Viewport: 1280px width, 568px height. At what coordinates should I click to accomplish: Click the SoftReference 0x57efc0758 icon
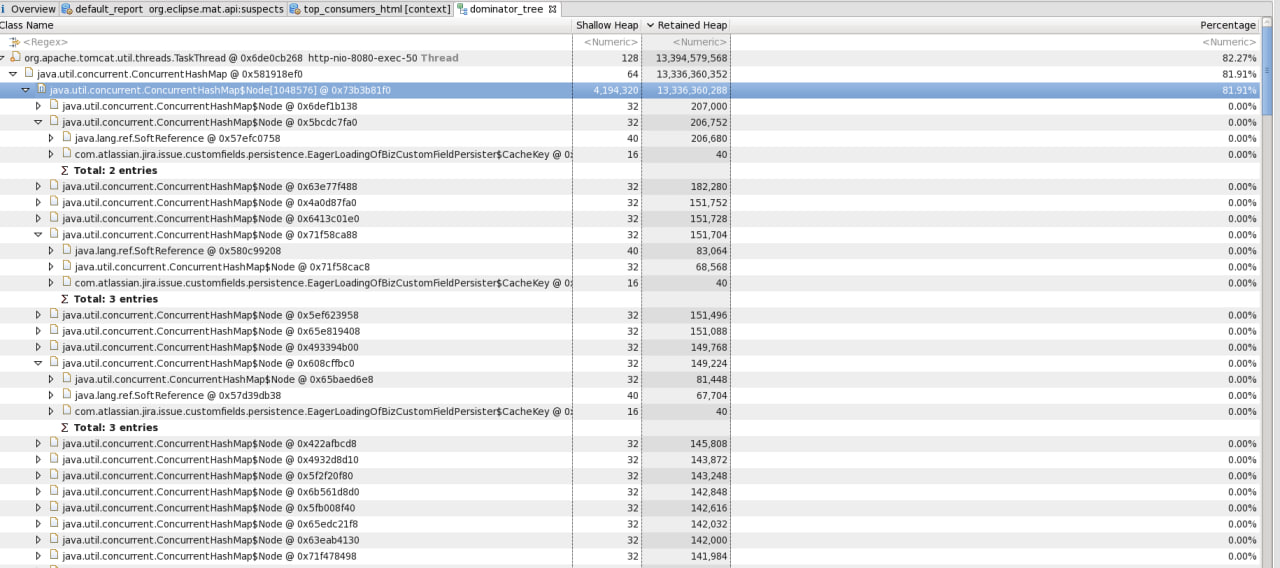[x=67, y=138]
